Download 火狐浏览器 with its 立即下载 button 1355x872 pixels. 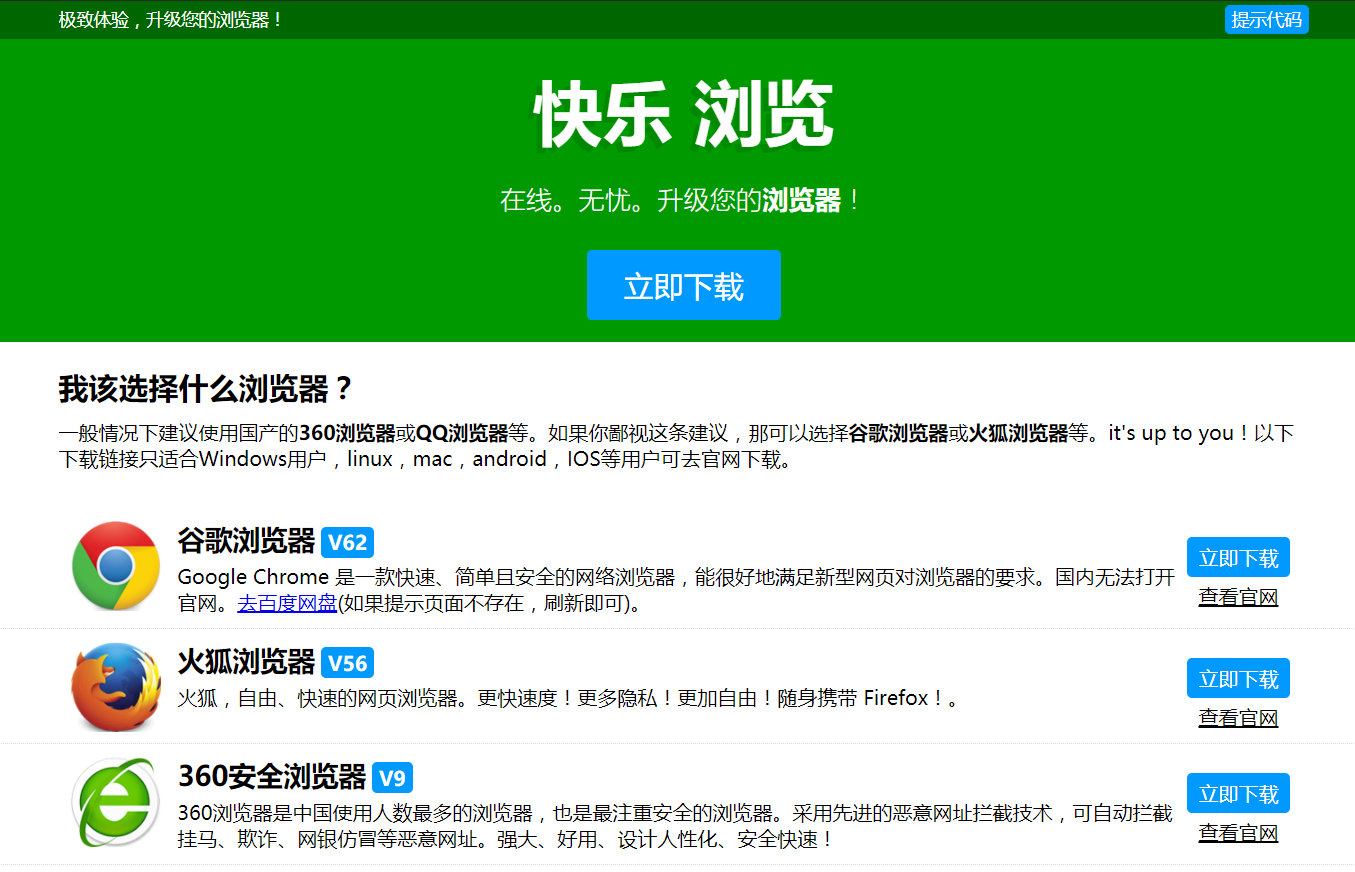tap(1238, 679)
